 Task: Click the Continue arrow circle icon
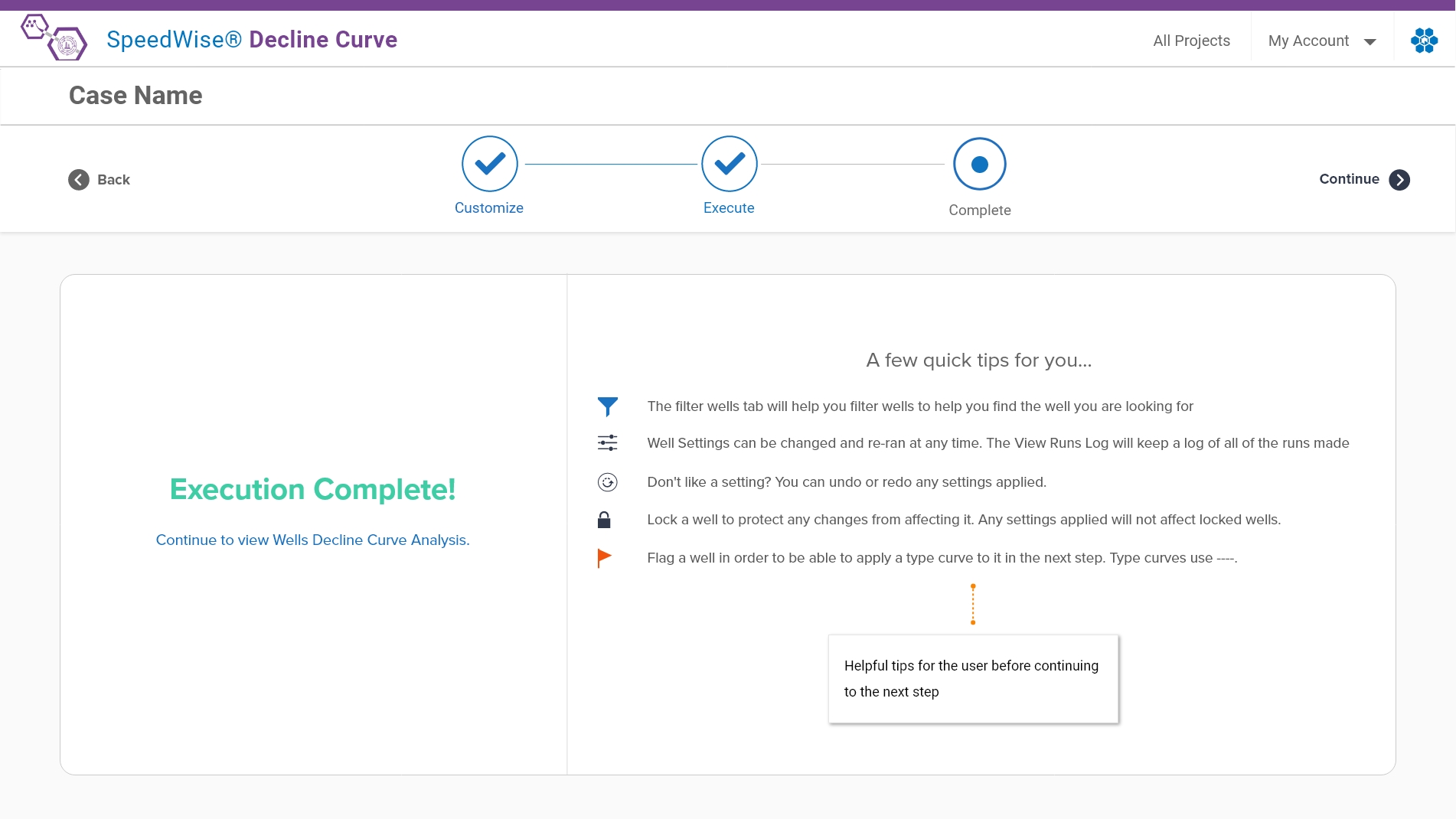pos(1399,180)
